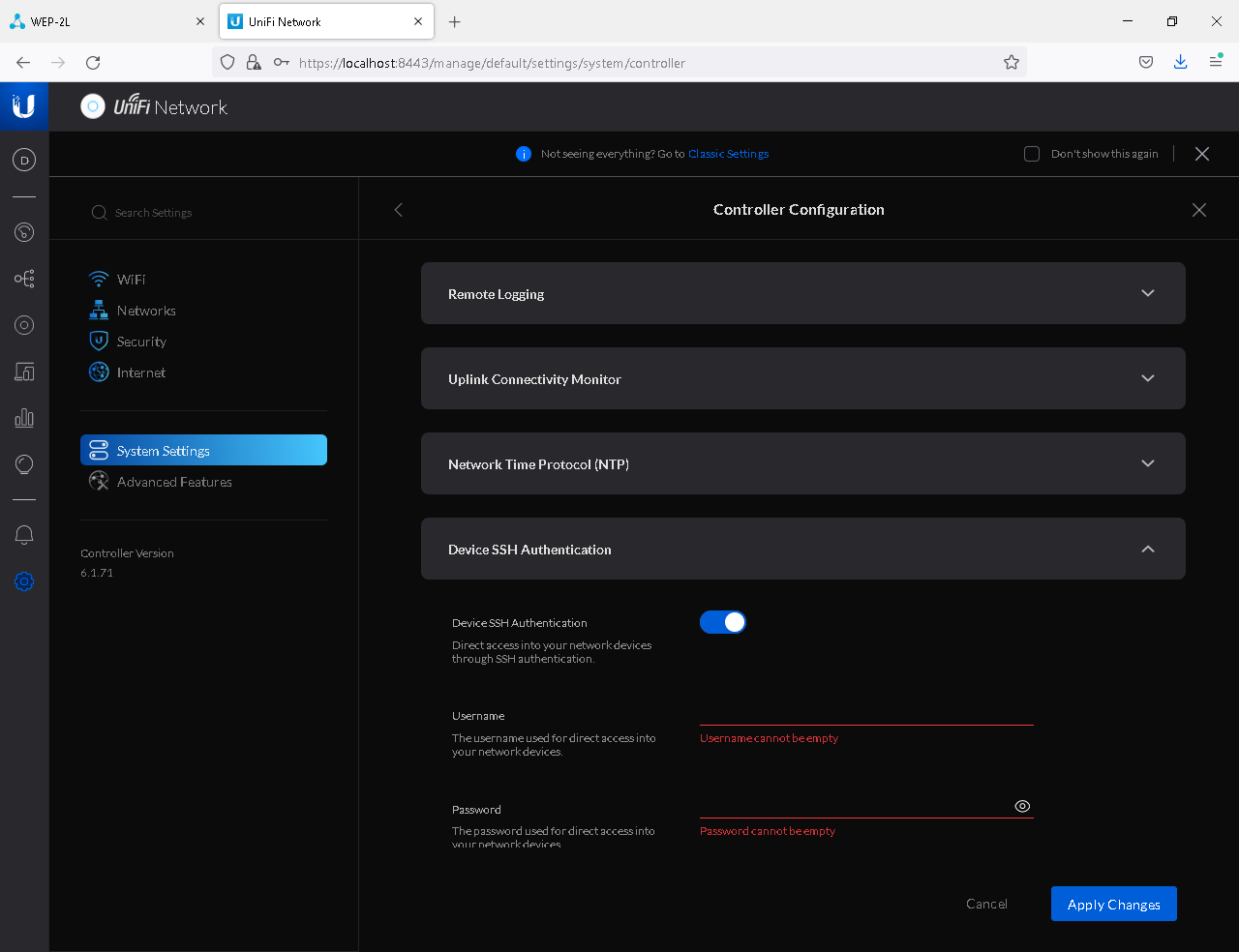The image size is (1239, 952).
Task: Click the Ubiquiti U logo icon
Action: pyautogui.click(x=24, y=106)
